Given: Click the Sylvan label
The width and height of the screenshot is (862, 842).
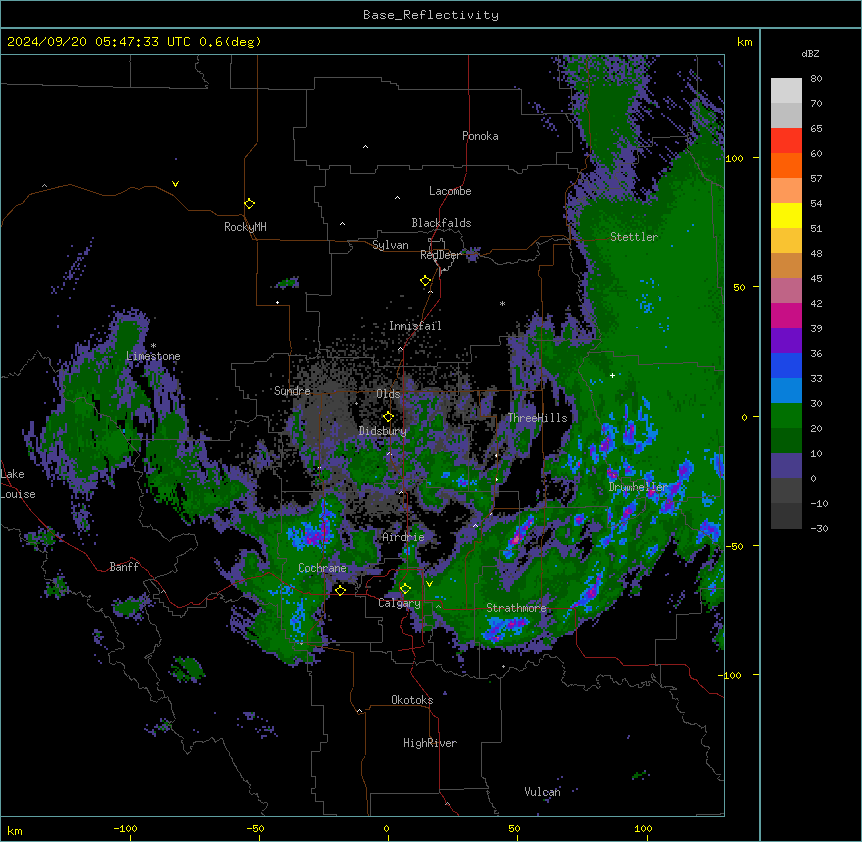Looking at the screenshot, I should 390,245.
